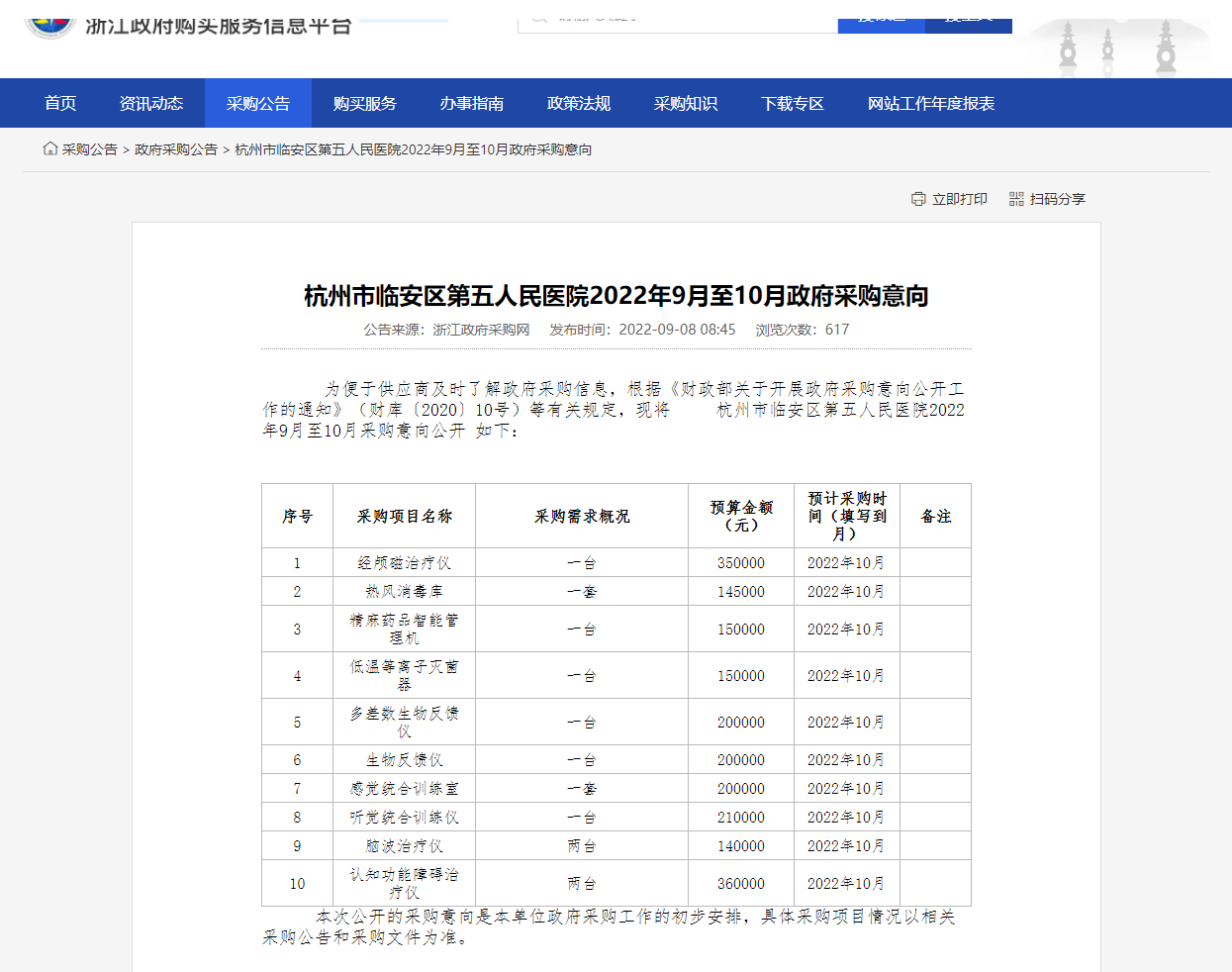Click the printer icon for 立即打印
The image size is (1232, 972).
coord(918,199)
